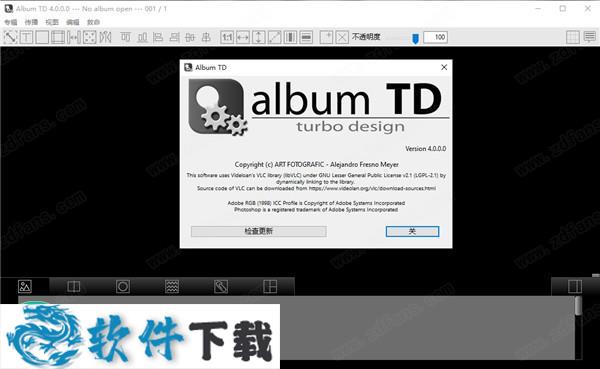Click the 1:1 zoom icon

227,37
